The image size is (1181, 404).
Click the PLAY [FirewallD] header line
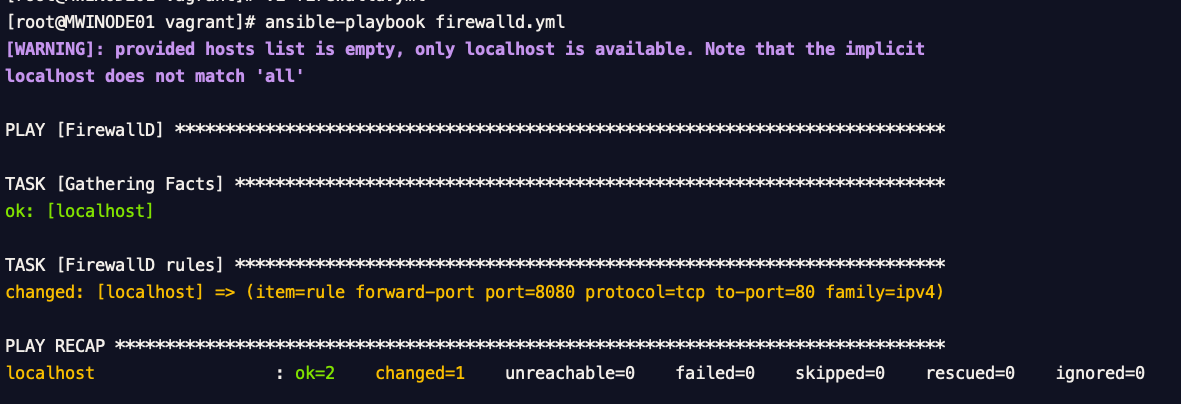84,130
